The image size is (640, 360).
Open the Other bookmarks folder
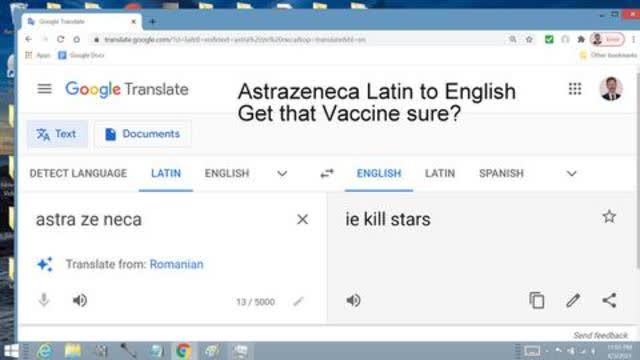(608, 55)
